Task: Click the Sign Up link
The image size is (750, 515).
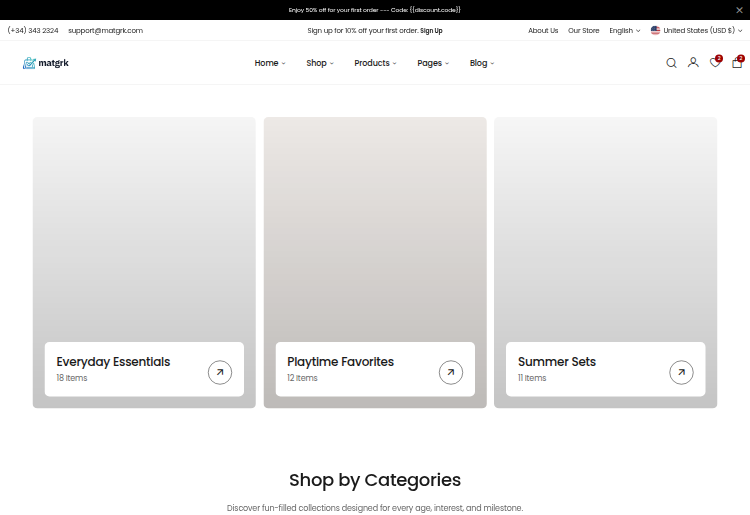Action: click(x=431, y=31)
